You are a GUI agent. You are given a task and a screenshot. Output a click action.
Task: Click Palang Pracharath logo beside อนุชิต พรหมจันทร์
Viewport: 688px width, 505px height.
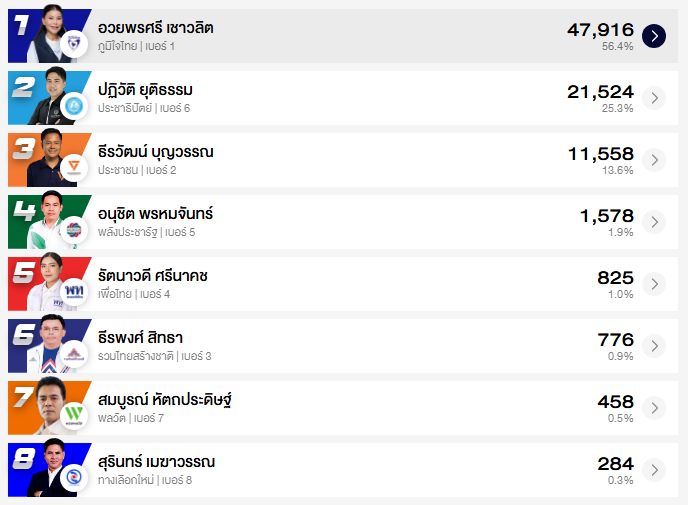click(x=73, y=230)
